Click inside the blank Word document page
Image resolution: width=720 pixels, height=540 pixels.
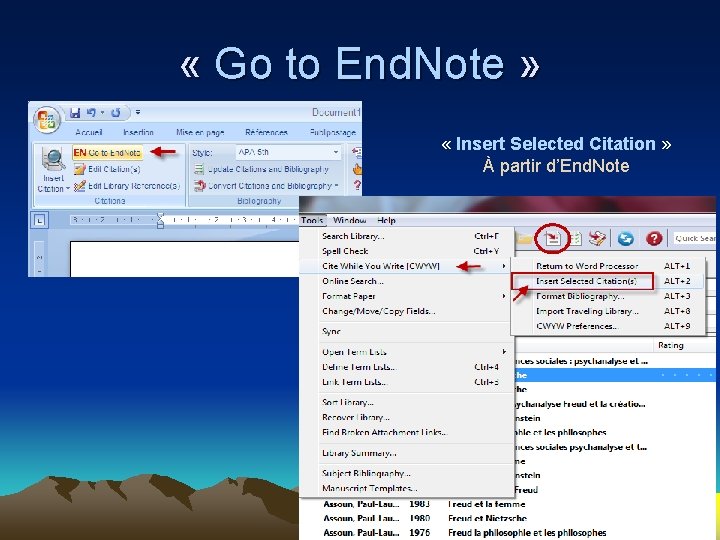coord(184,259)
